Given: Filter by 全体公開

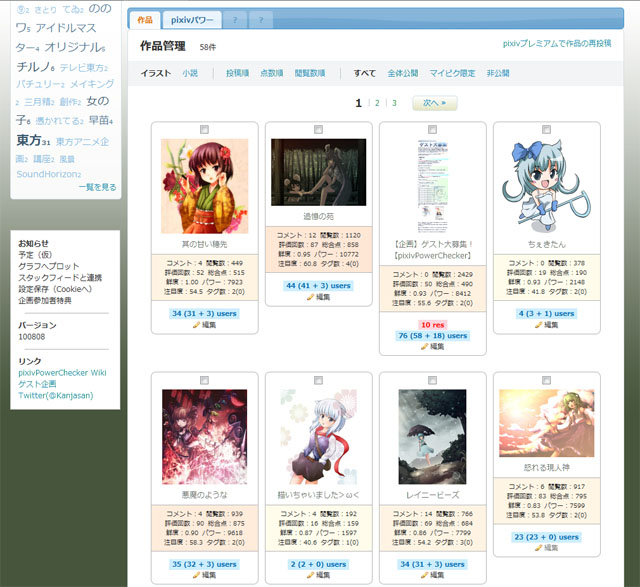Looking at the screenshot, I should coord(402,73).
